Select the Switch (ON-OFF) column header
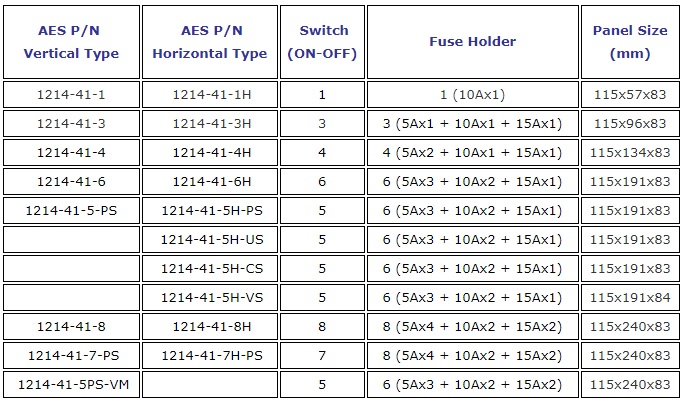Viewport: 685px width, 403px height. click(322, 42)
